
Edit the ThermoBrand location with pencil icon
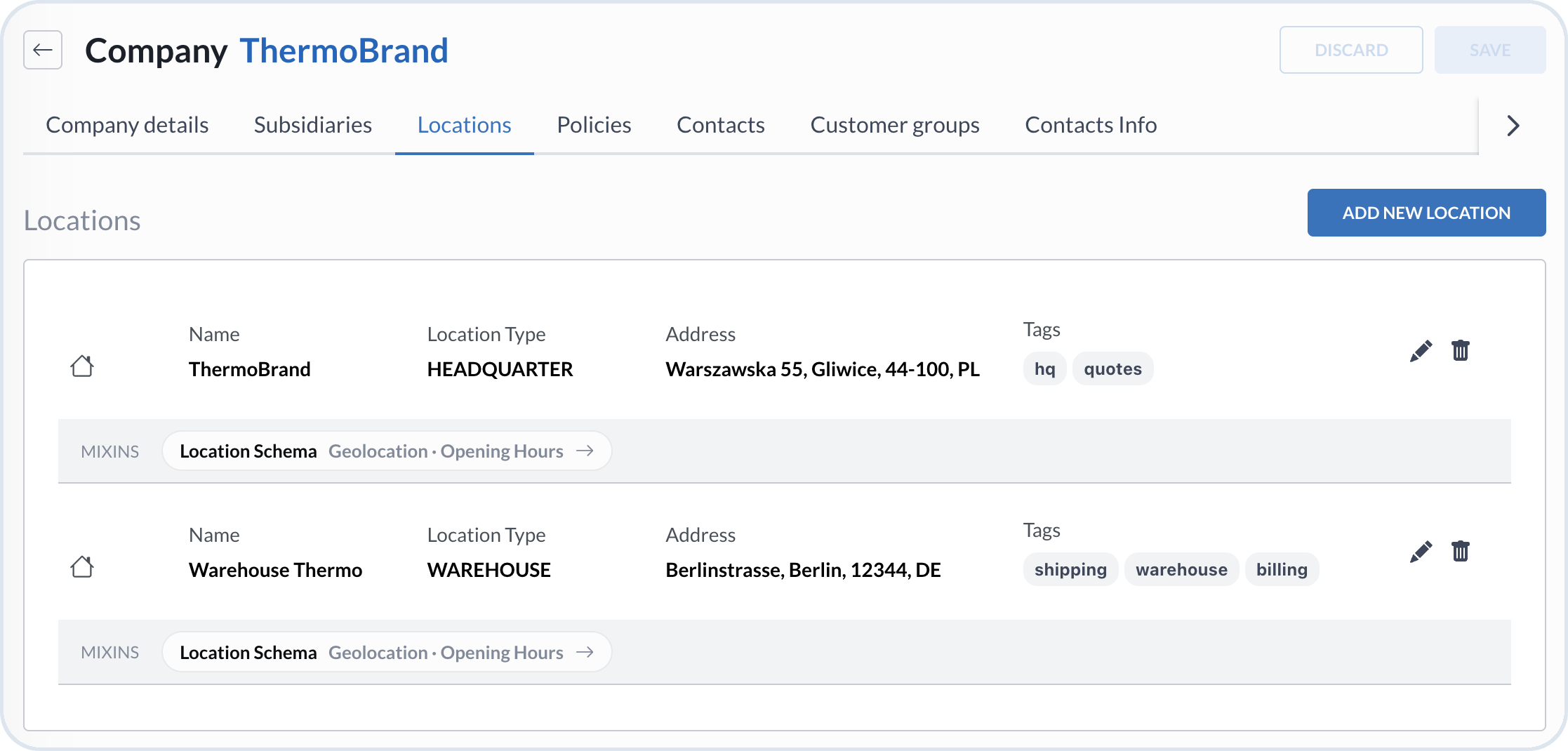(1421, 351)
